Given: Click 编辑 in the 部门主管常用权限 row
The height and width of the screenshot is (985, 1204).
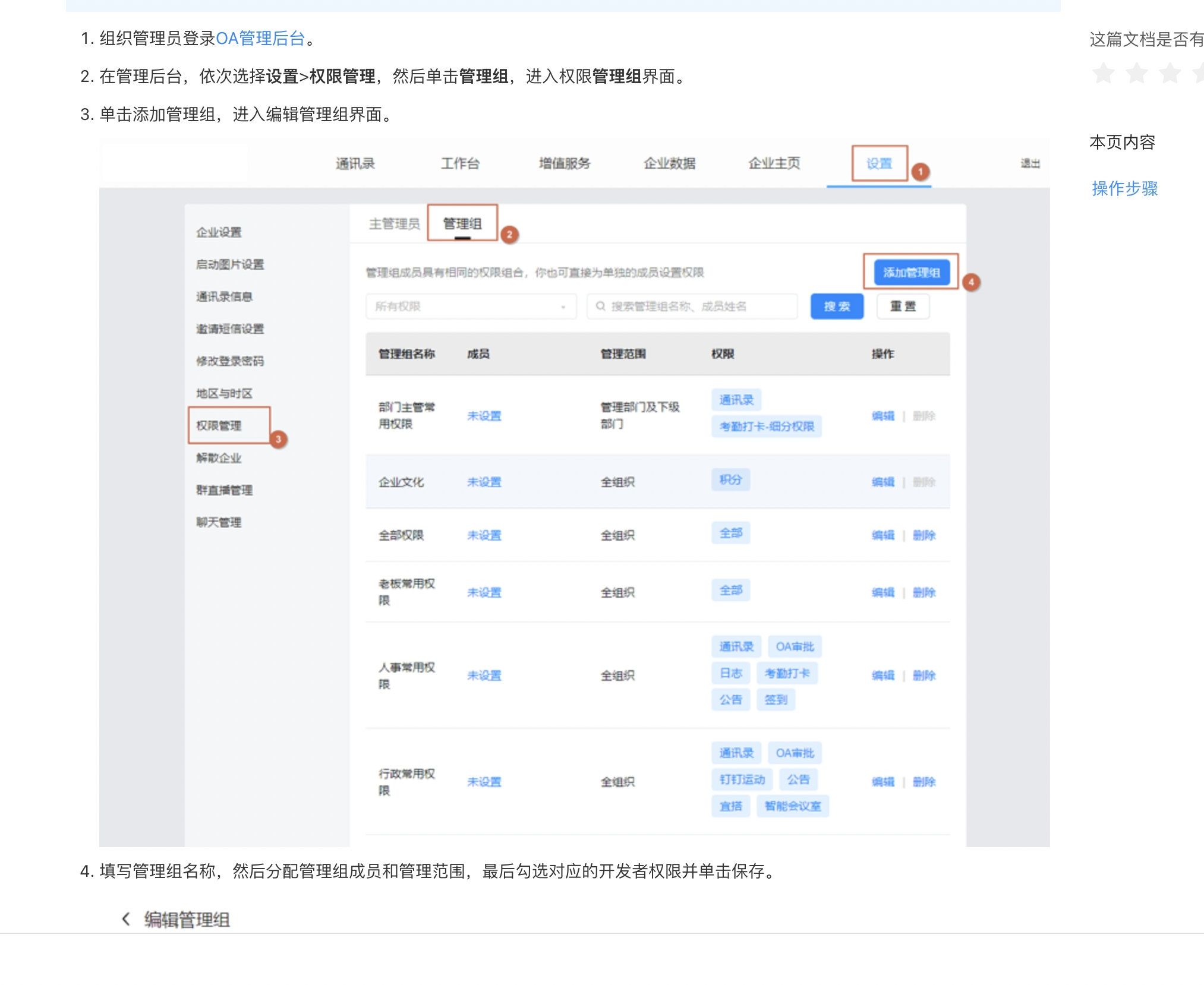Looking at the screenshot, I should point(882,416).
